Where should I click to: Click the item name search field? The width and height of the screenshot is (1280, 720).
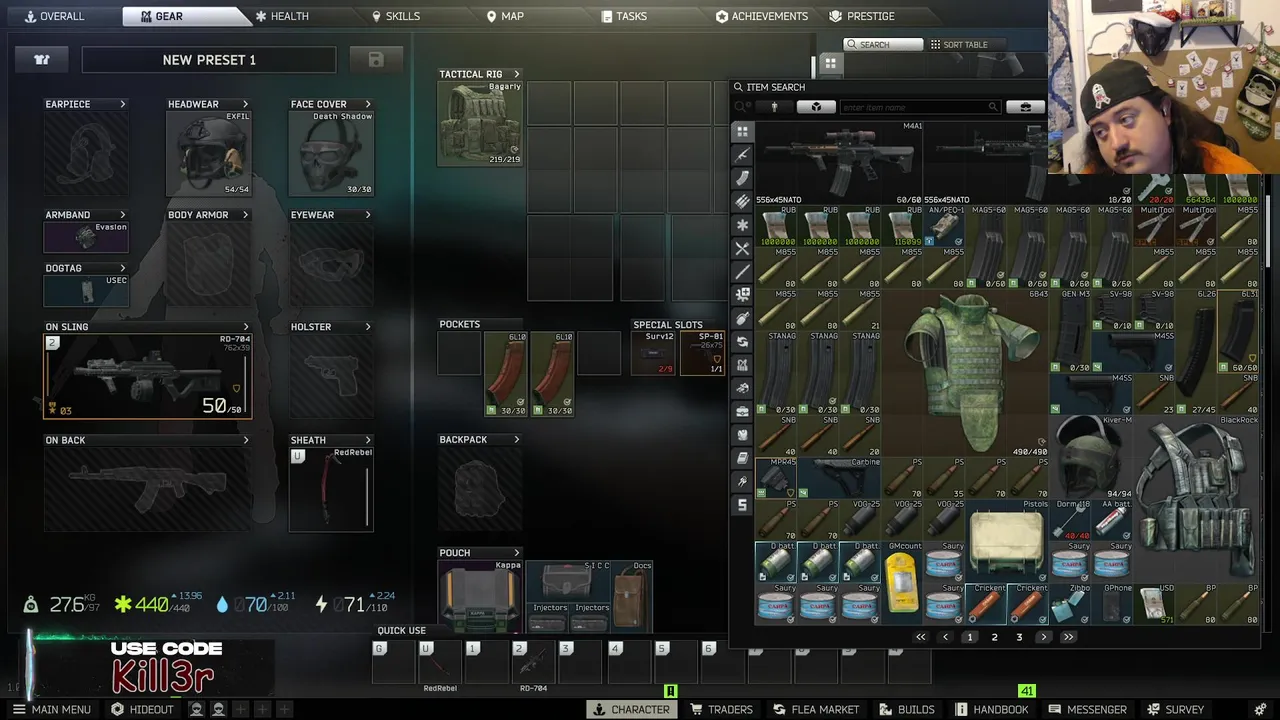pyautogui.click(x=920, y=107)
